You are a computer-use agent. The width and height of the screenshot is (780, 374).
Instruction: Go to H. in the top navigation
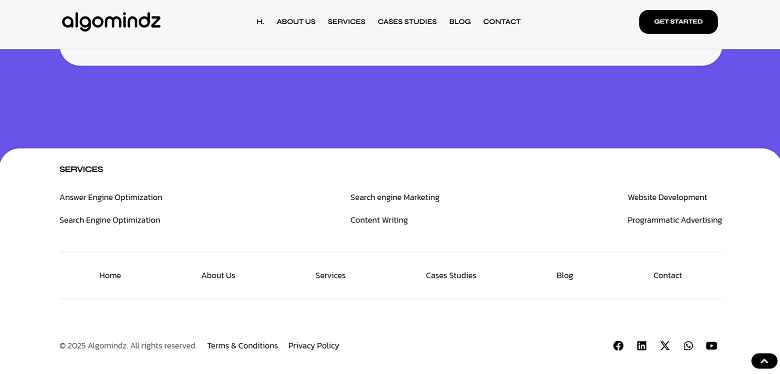coord(260,22)
